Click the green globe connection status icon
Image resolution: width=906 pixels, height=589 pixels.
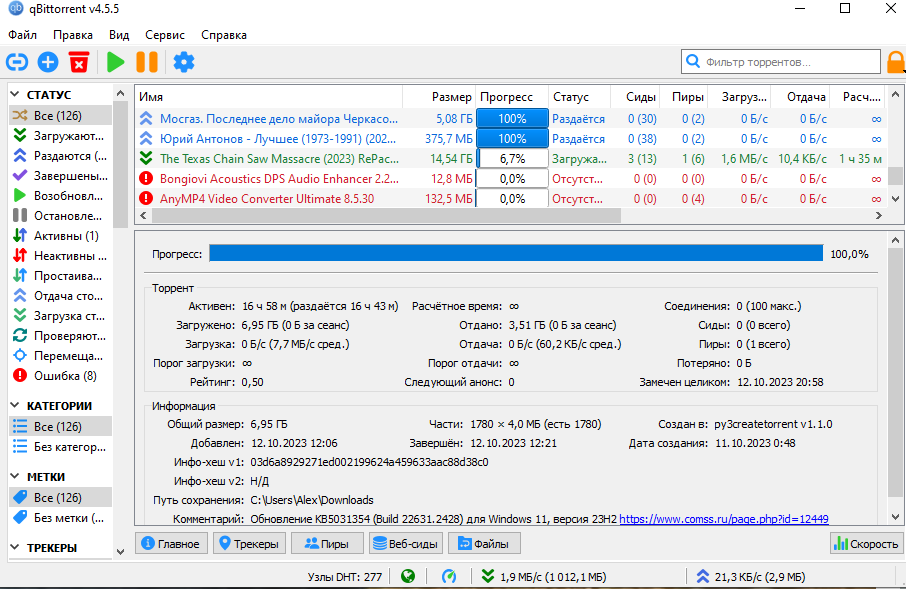coord(408,576)
